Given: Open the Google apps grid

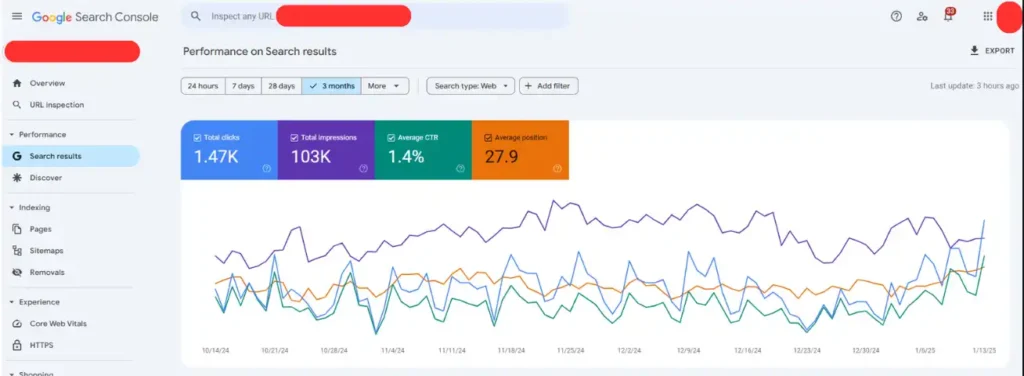Looking at the screenshot, I should (987, 16).
